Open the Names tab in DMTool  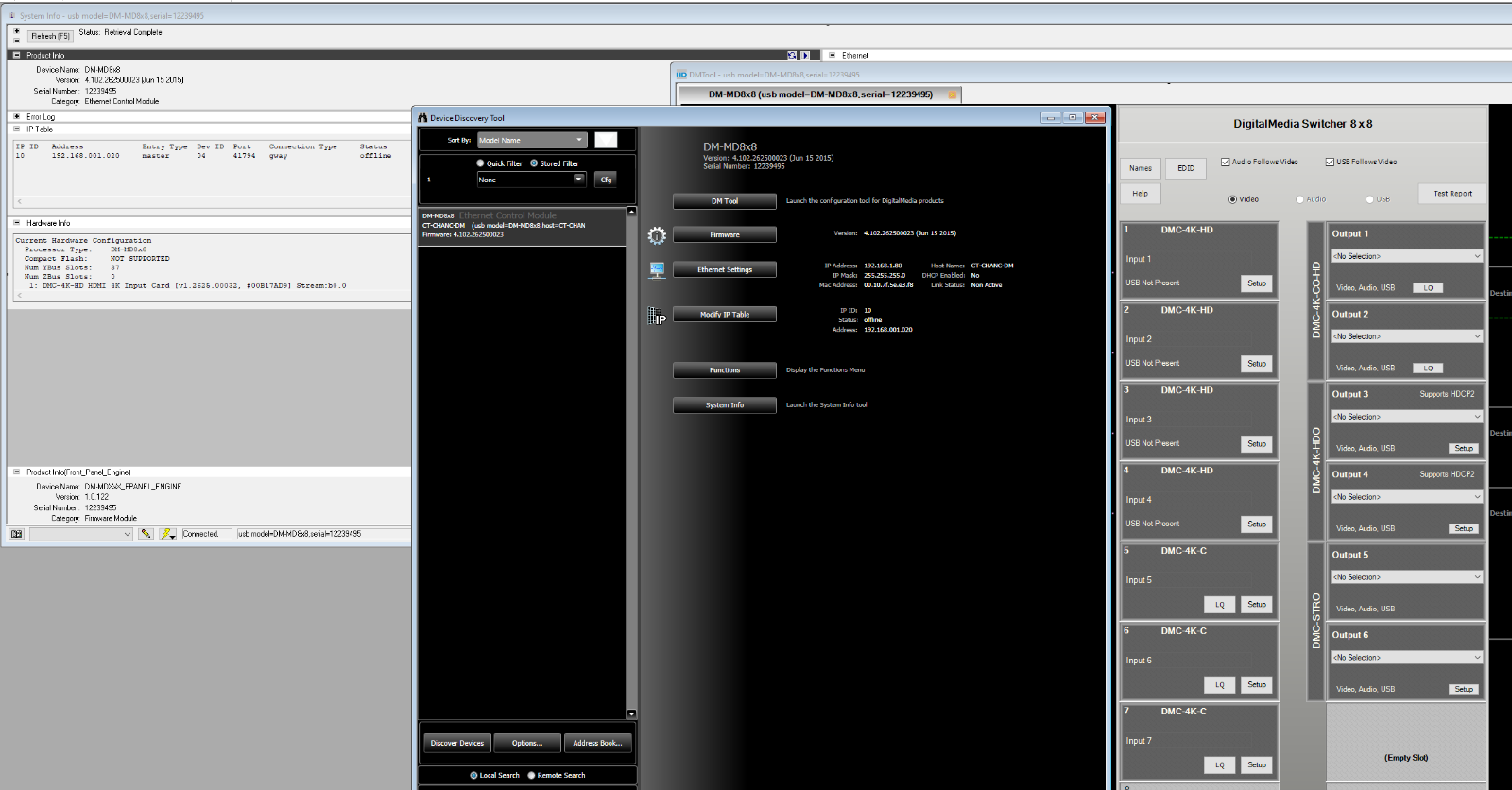1141,168
